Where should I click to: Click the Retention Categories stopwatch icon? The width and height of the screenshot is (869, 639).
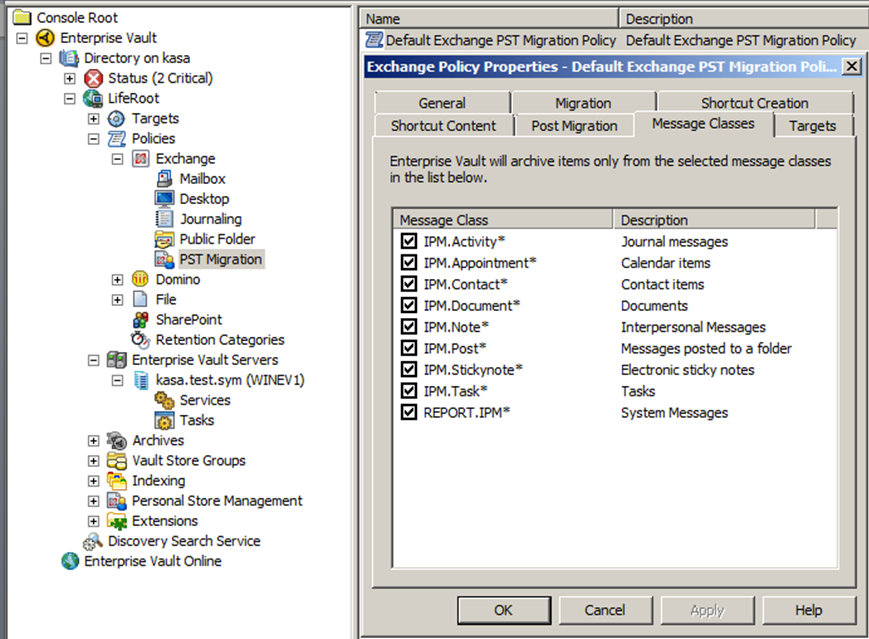[140, 339]
